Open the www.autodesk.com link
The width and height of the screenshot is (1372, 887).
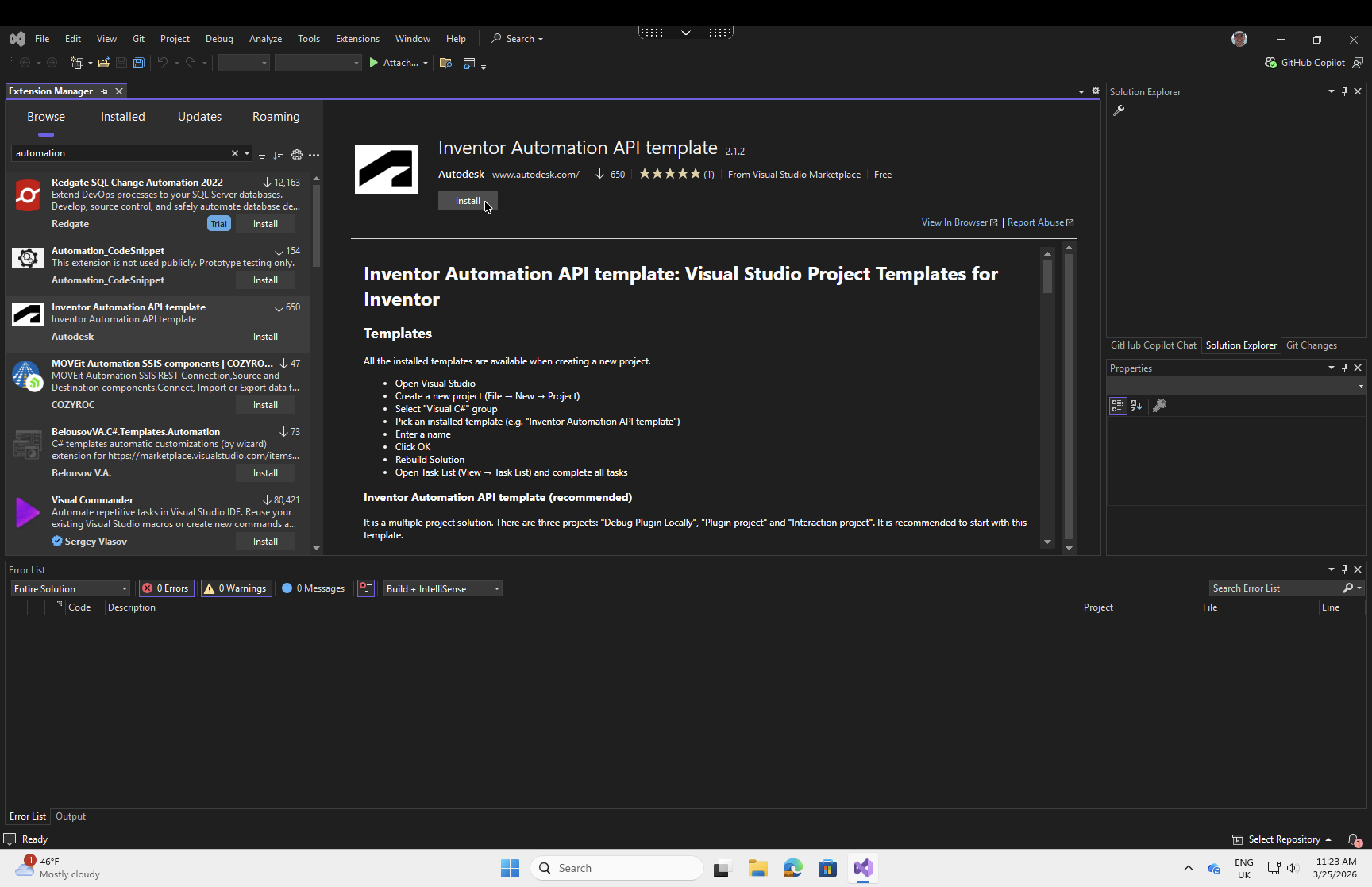pos(535,174)
